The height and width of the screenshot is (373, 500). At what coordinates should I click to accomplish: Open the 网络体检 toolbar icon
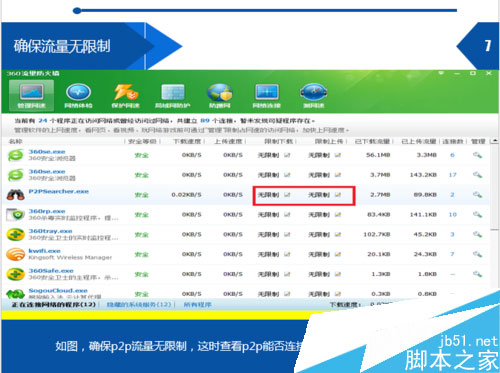coord(78,95)
